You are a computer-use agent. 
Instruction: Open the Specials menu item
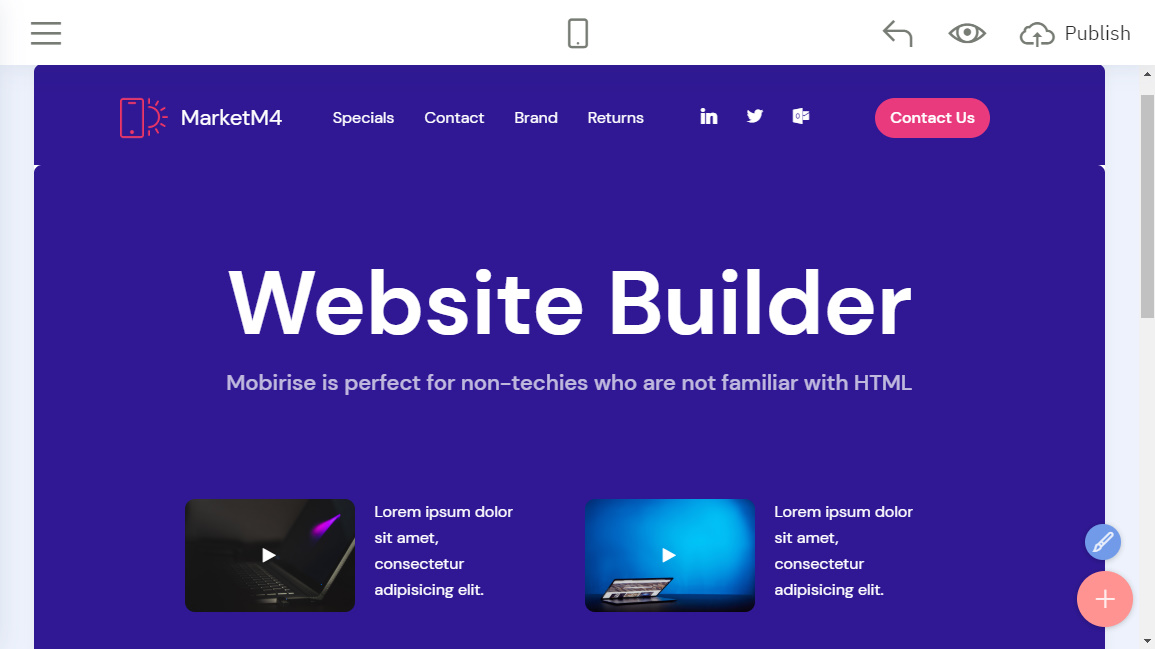(x=363, y=118)
